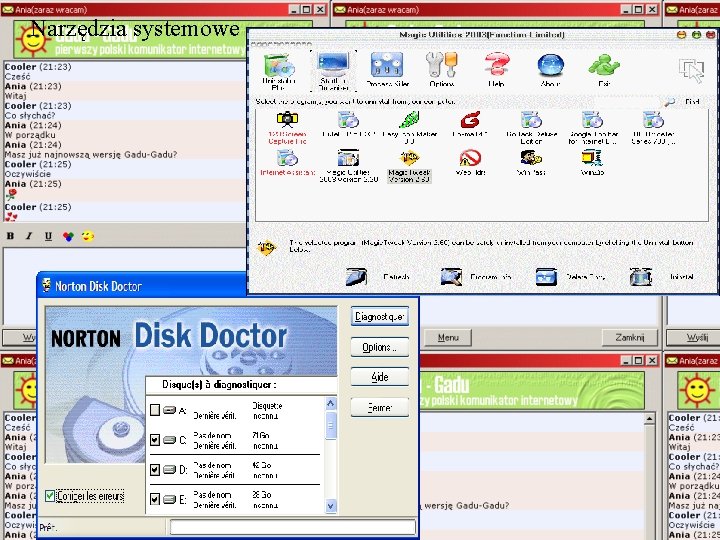This screenshot has height=540, width=720.
Task: Select the Easy Icon Maker program
Action: click(410, 128)
